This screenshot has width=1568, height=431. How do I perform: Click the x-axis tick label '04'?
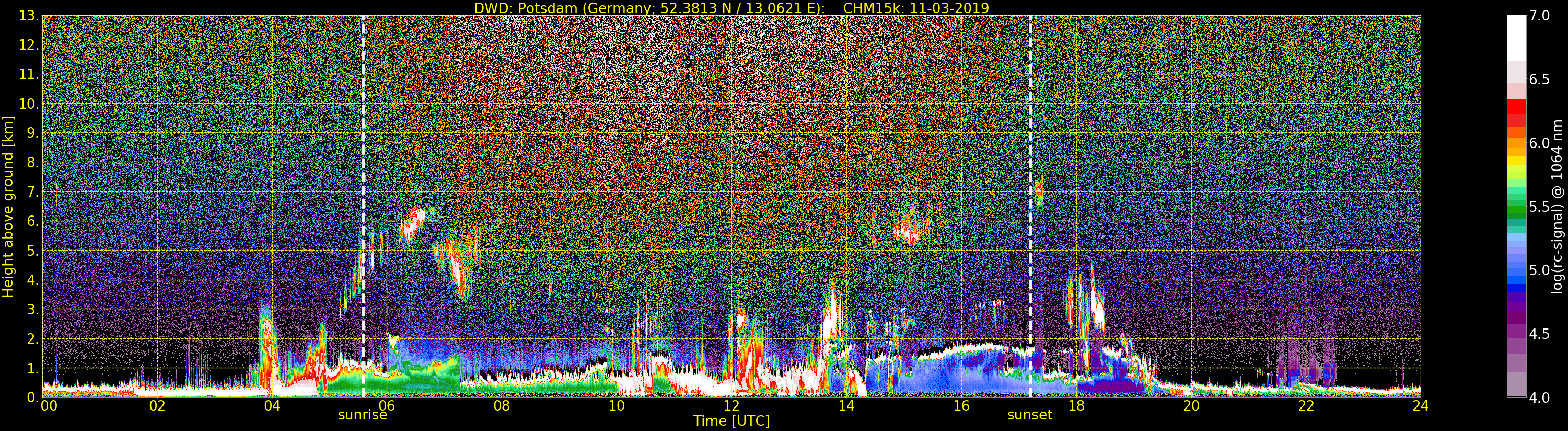272,405
